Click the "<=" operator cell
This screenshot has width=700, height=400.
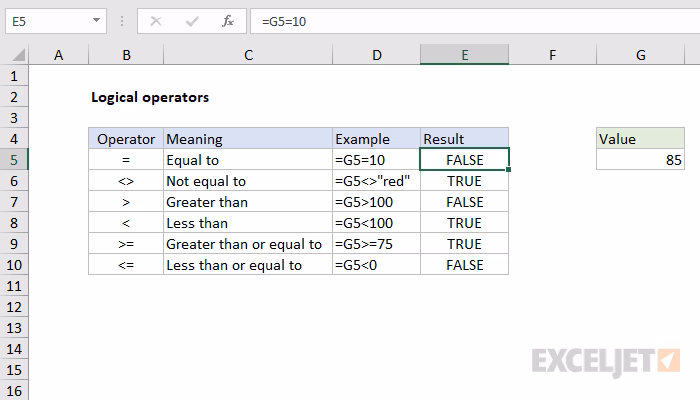coord(126,265)
